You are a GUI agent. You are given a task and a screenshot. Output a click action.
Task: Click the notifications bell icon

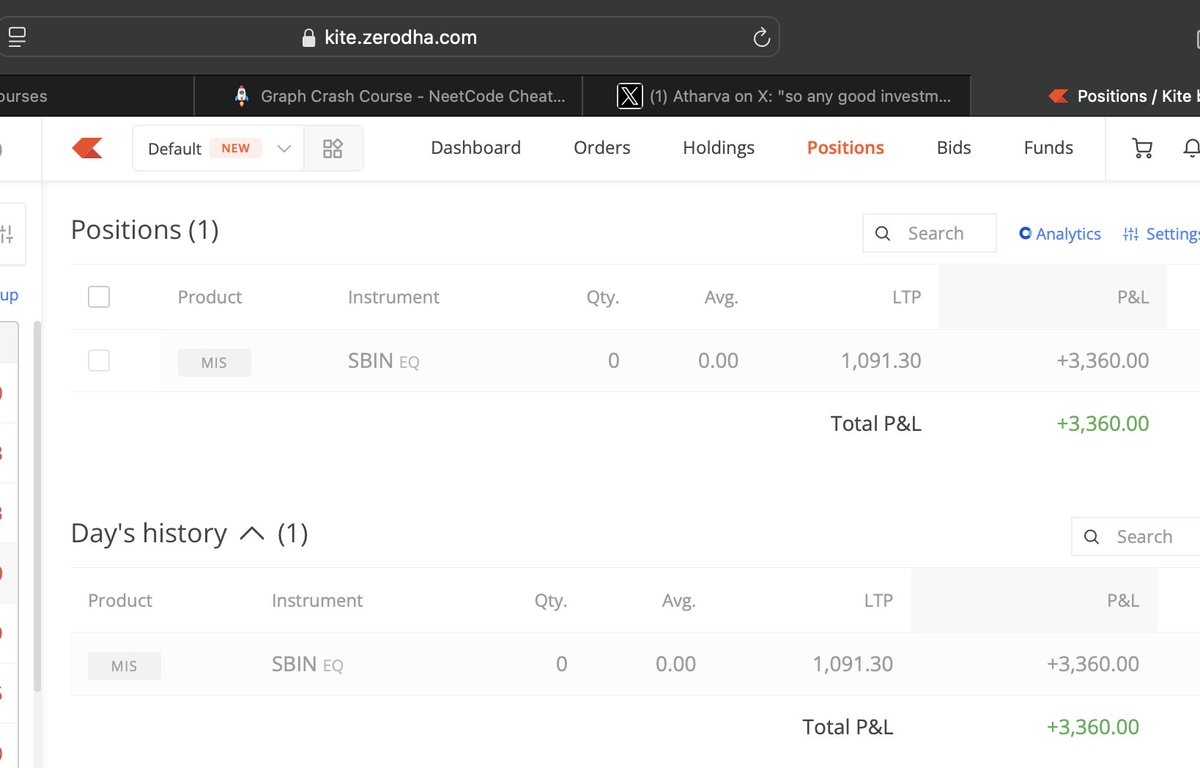point(1191,148)
